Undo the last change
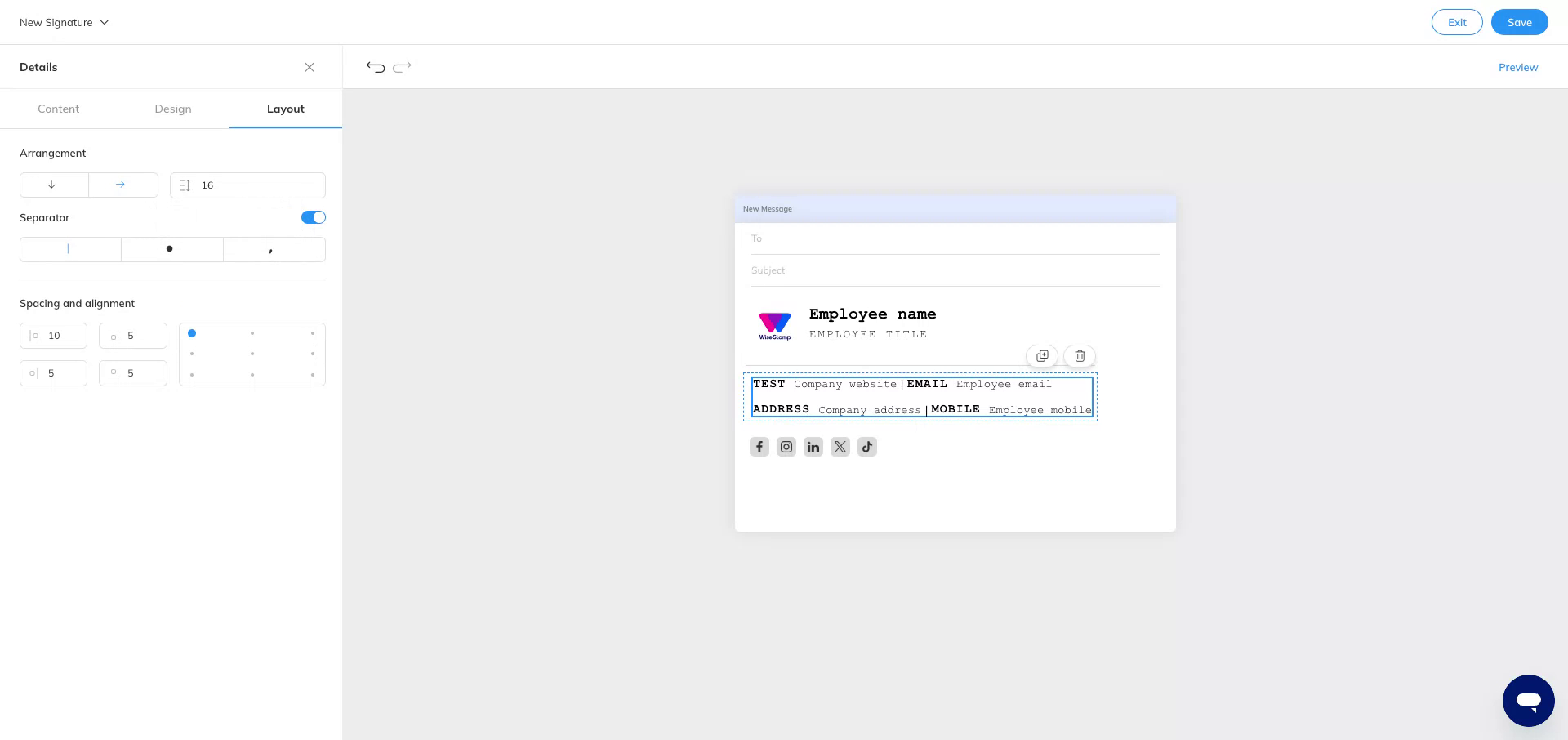Viewport: 1568px width, 740px height. [x=376, y=67]
